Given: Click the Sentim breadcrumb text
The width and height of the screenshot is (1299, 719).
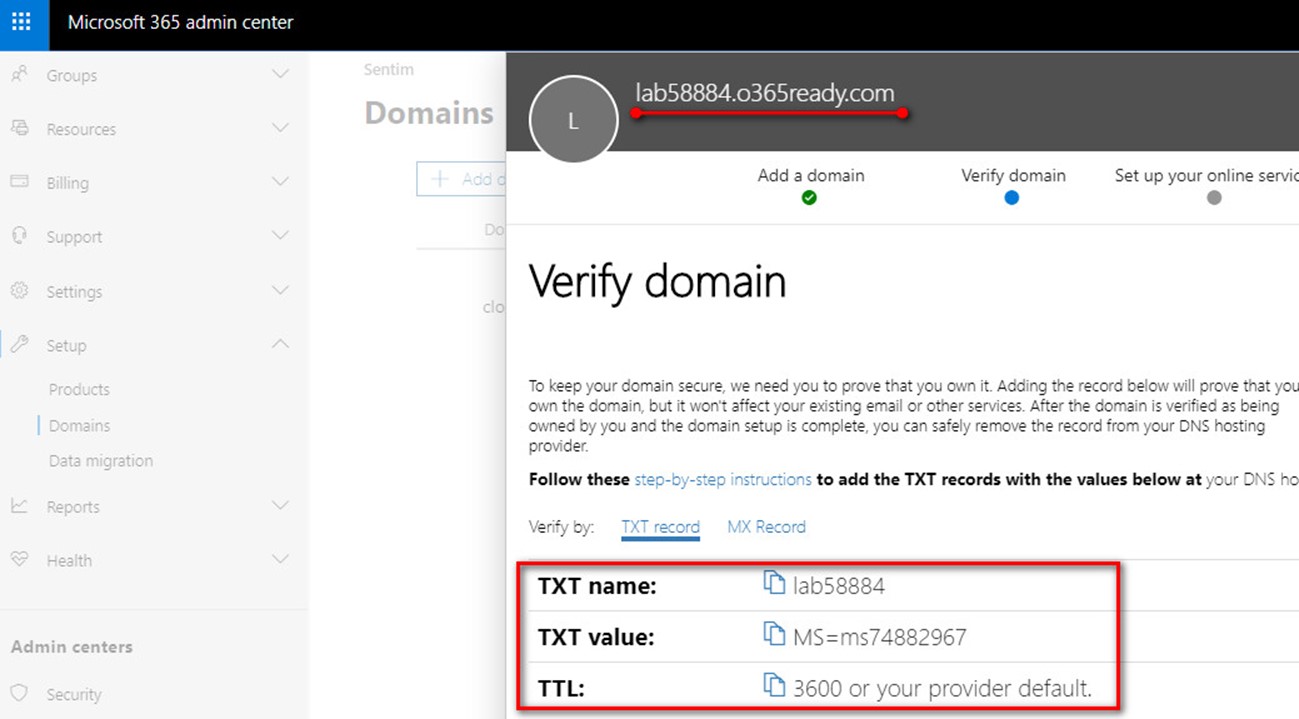Looking at the screenshot, I should (388, 70).
